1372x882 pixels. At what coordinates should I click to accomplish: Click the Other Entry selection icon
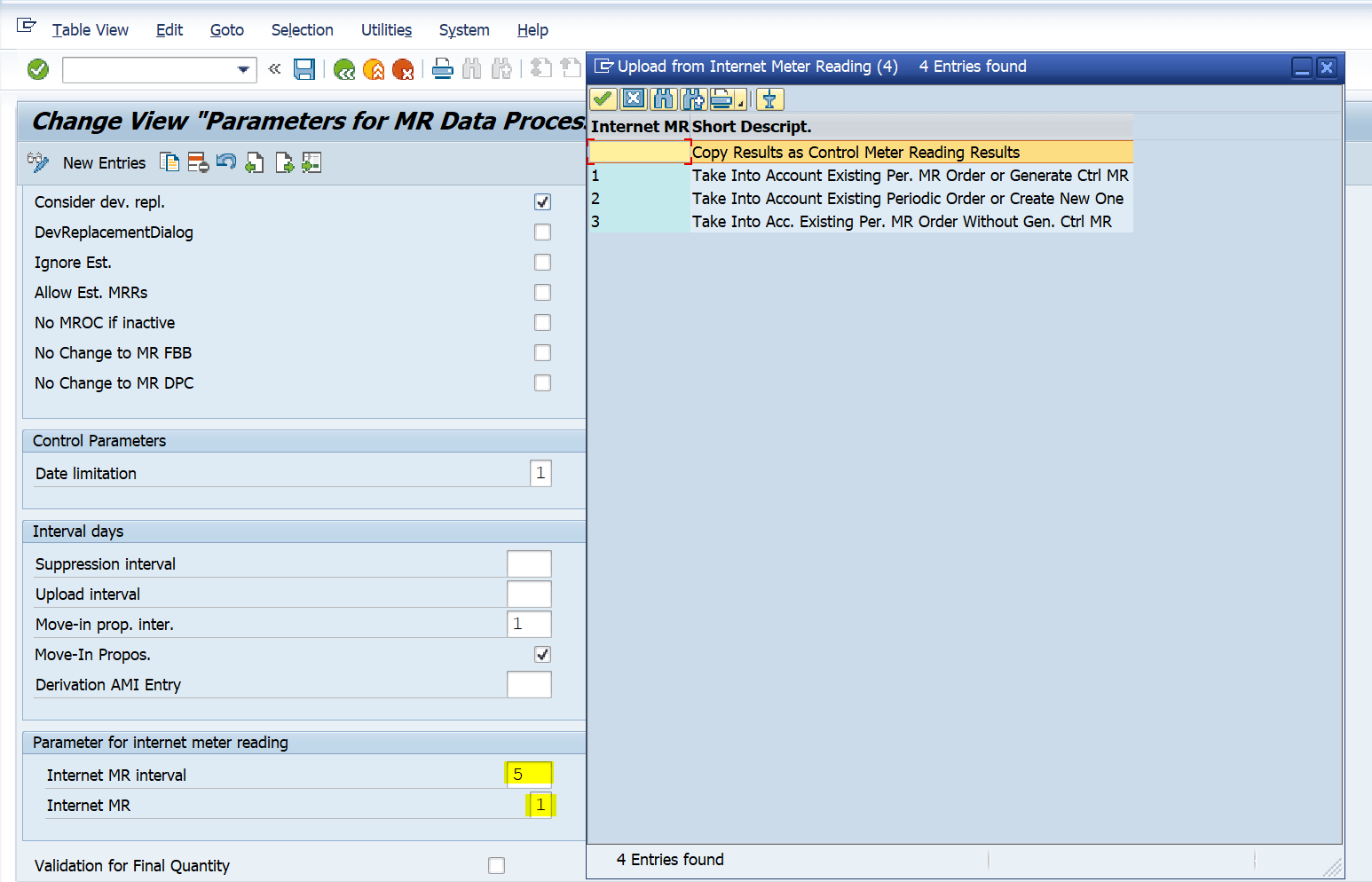[311, 162]
